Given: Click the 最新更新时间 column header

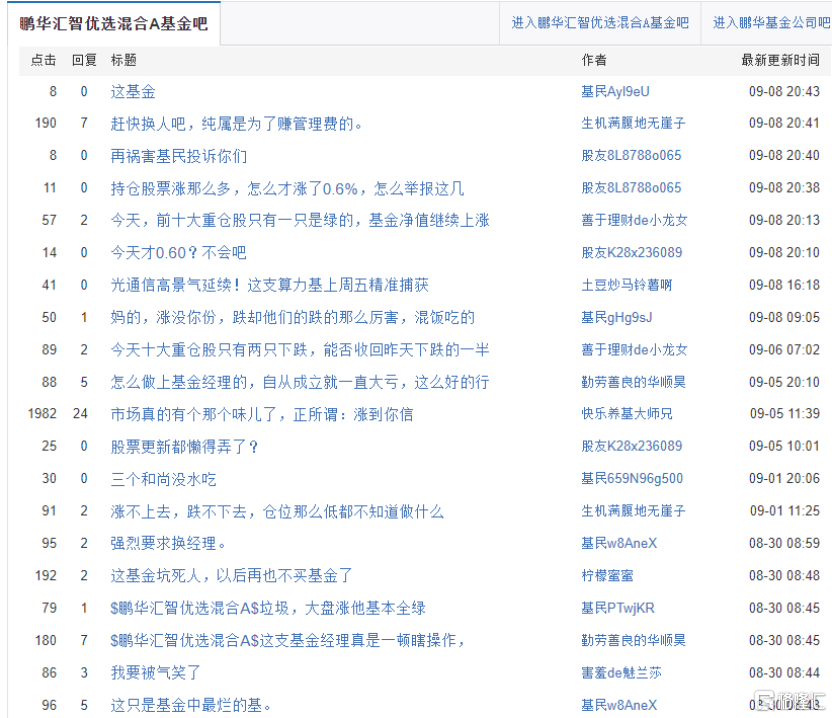Looking at the screenshot, I should point(781,60).
